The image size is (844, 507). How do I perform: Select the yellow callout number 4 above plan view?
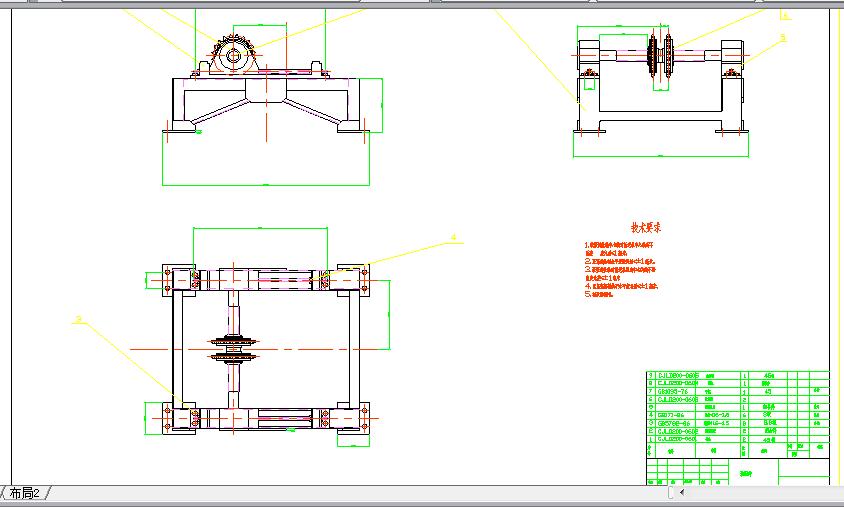pyautogui.click(x=453, y=237)
